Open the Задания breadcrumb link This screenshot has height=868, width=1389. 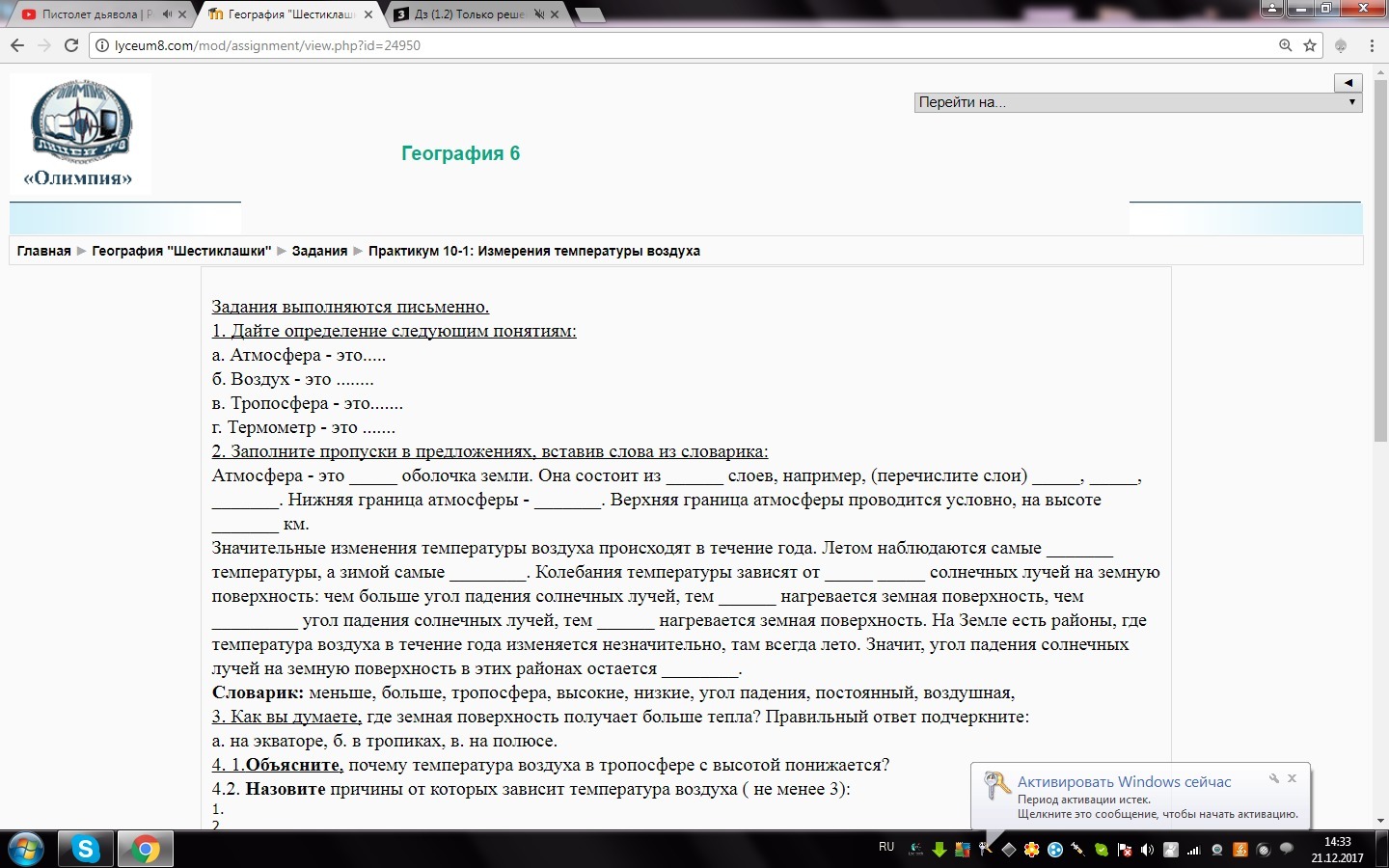coord(319,251)
